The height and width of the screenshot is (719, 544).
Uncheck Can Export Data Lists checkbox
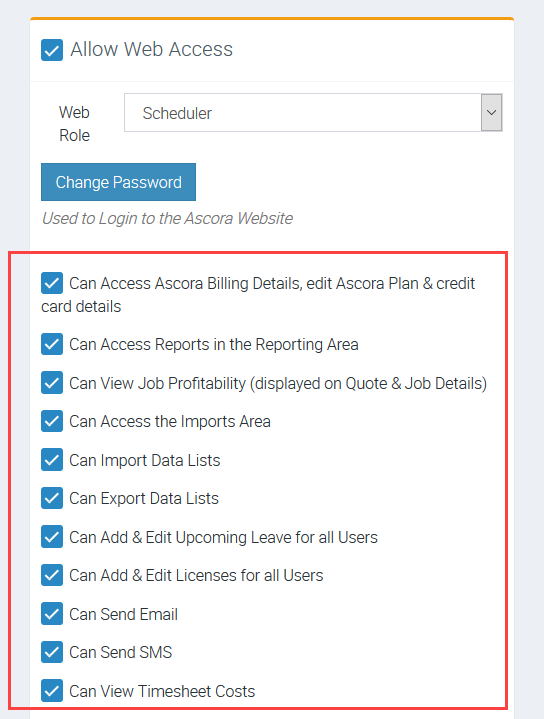pyautogui.click(x=52, y=498)
